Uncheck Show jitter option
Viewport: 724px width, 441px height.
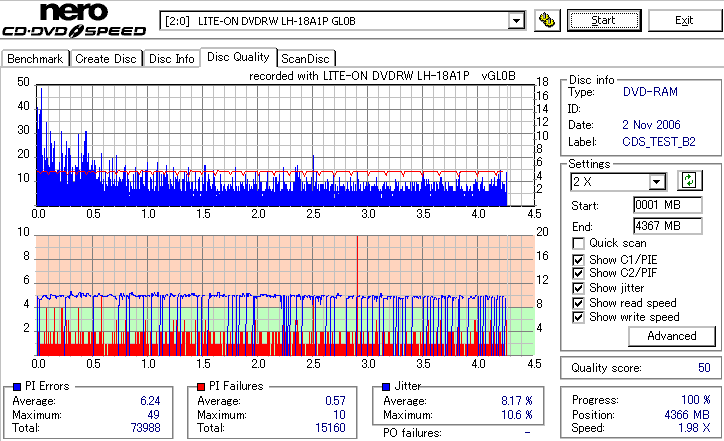coord(578,288)
